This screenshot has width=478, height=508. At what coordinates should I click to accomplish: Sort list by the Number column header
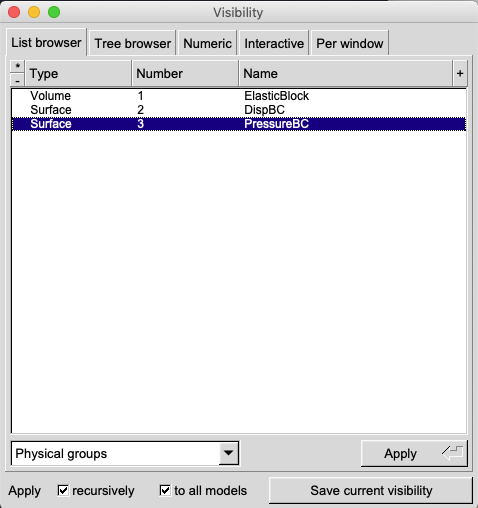pos(185,73)
